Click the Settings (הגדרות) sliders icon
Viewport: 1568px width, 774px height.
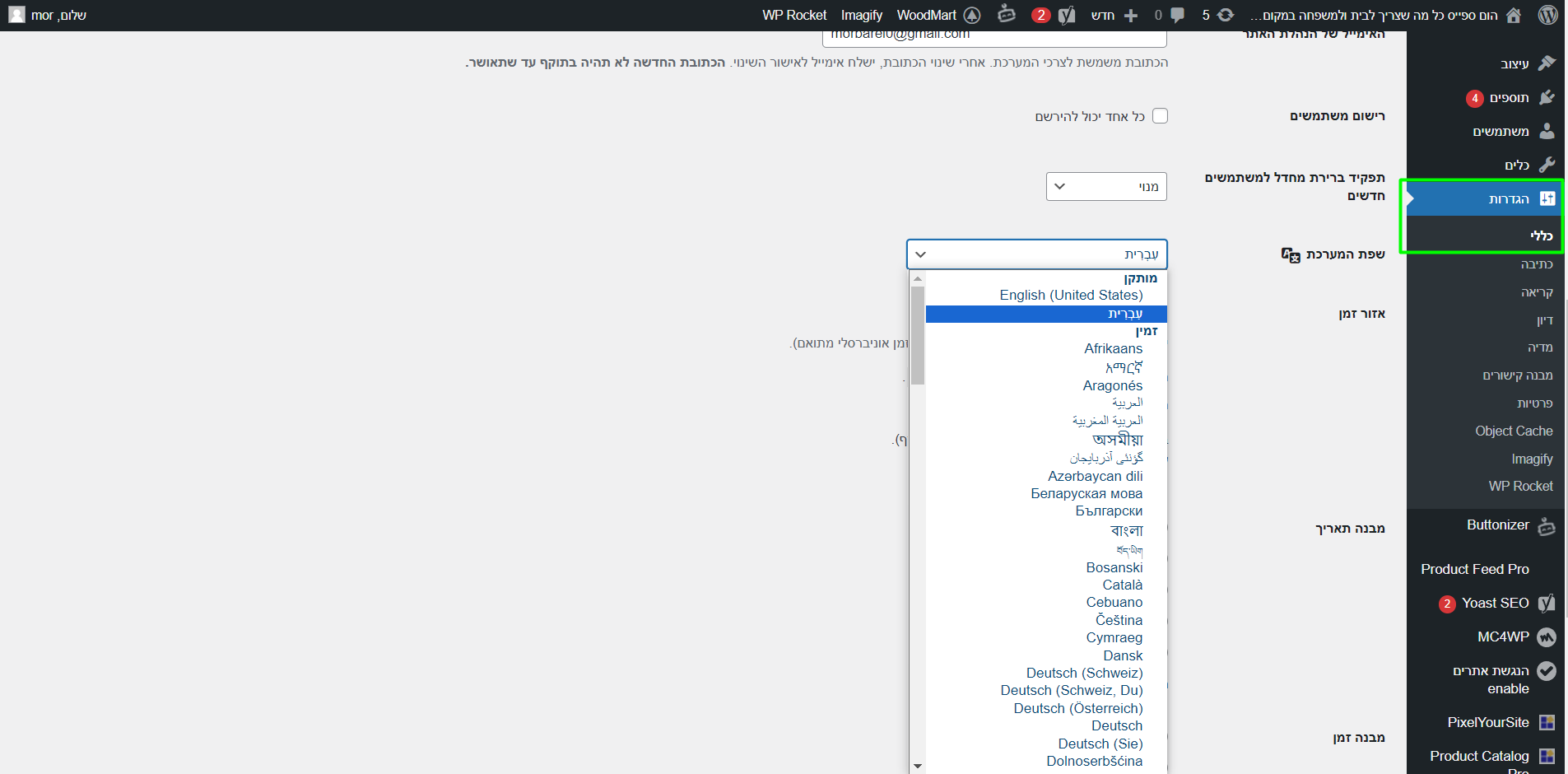pyautogui.click(x=1547, y=198)
